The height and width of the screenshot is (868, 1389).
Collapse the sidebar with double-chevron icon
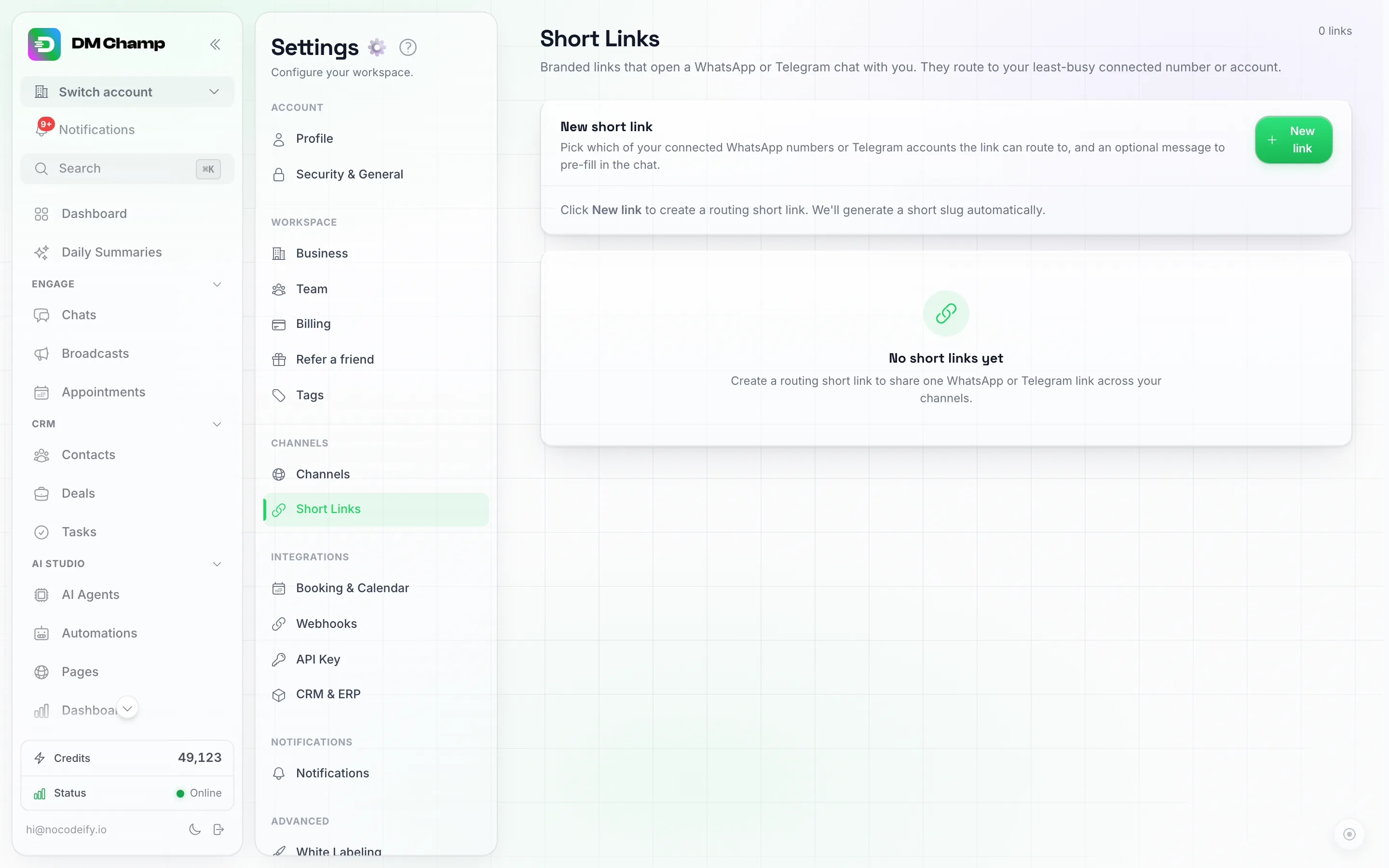click(x=215, y=44)
